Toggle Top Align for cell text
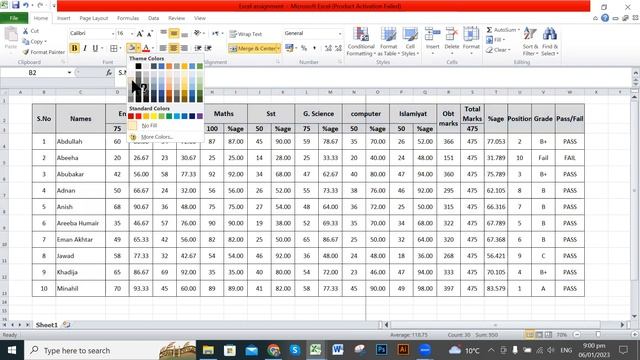 click(x=163, y=33)
